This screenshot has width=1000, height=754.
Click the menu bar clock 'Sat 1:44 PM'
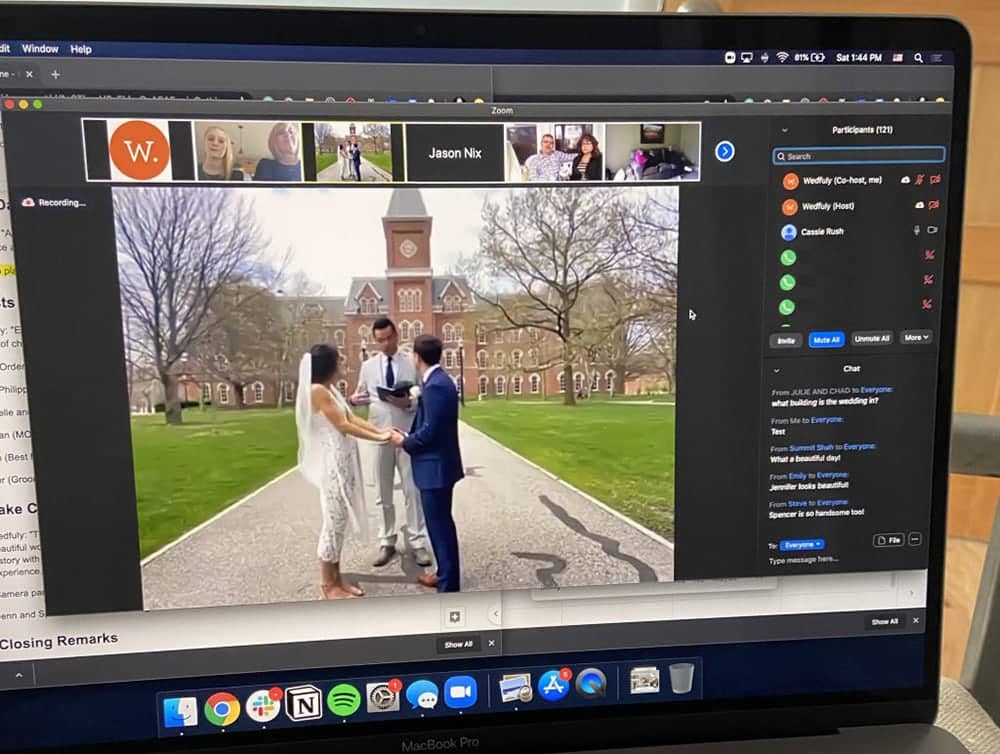[x=858, y=57]
